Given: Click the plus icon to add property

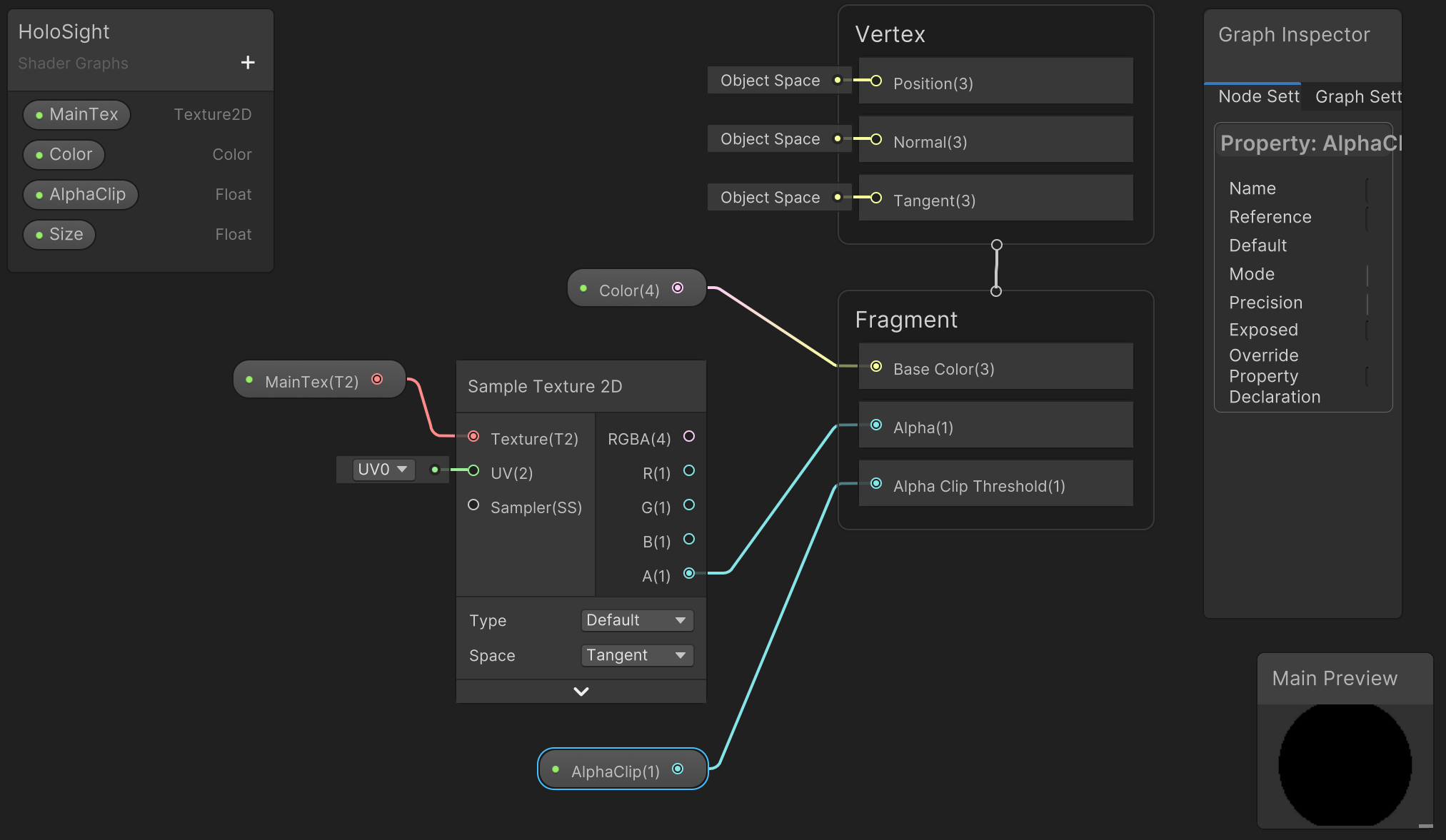Looking at the screenshot, I should [248, 63].
